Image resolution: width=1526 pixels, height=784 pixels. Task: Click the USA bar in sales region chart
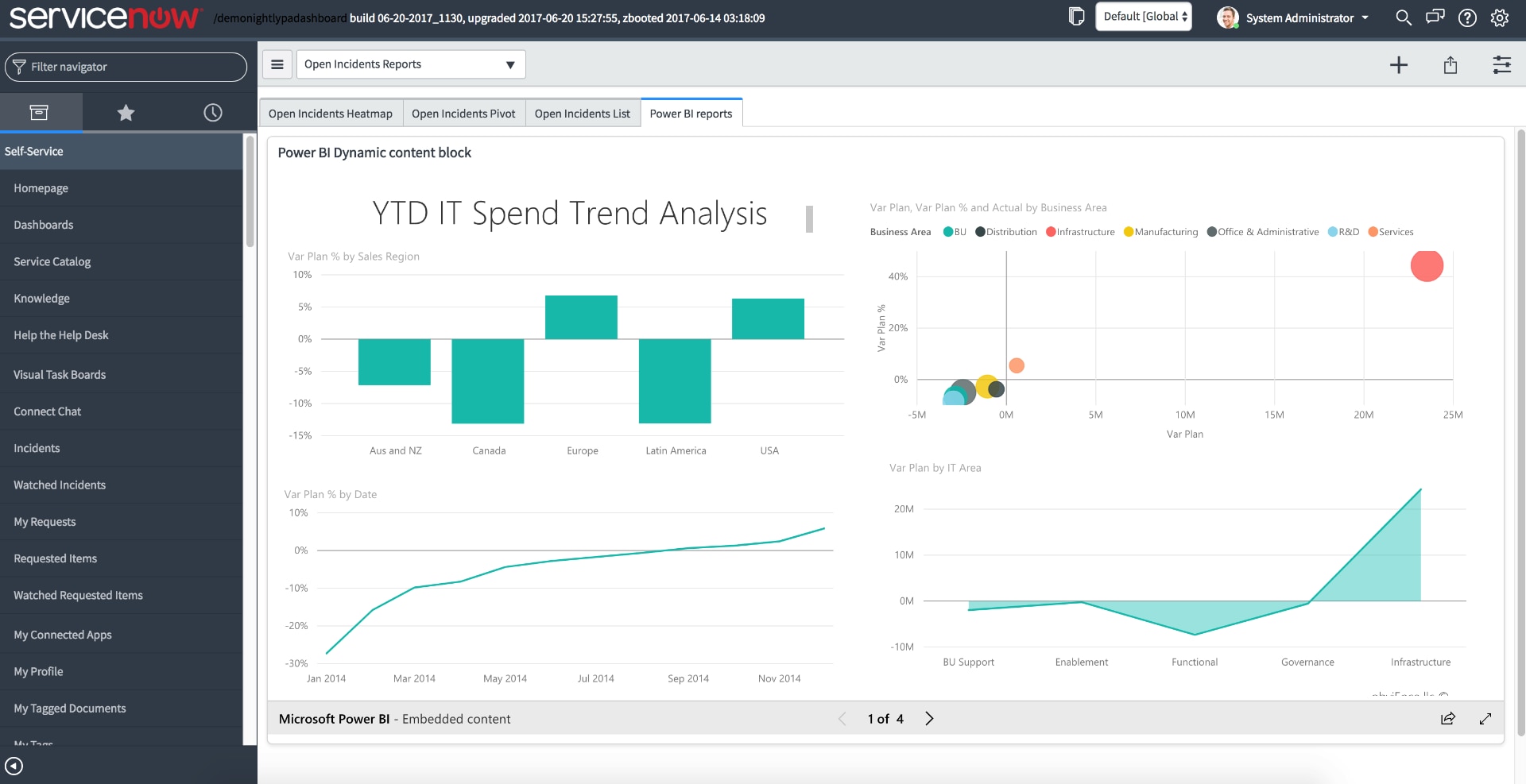click(x=768, y=319)
